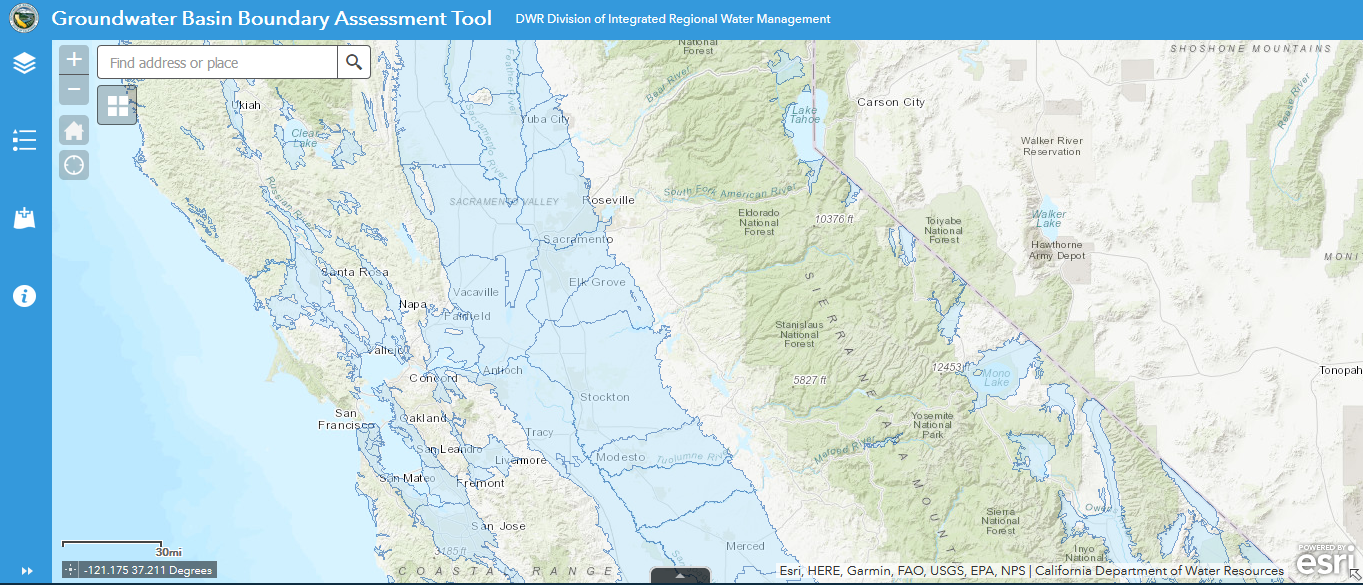Select the zoom-in plus control
Image resolution: width=1363 pixels, height=585 pixels.
tap(73, 59)
